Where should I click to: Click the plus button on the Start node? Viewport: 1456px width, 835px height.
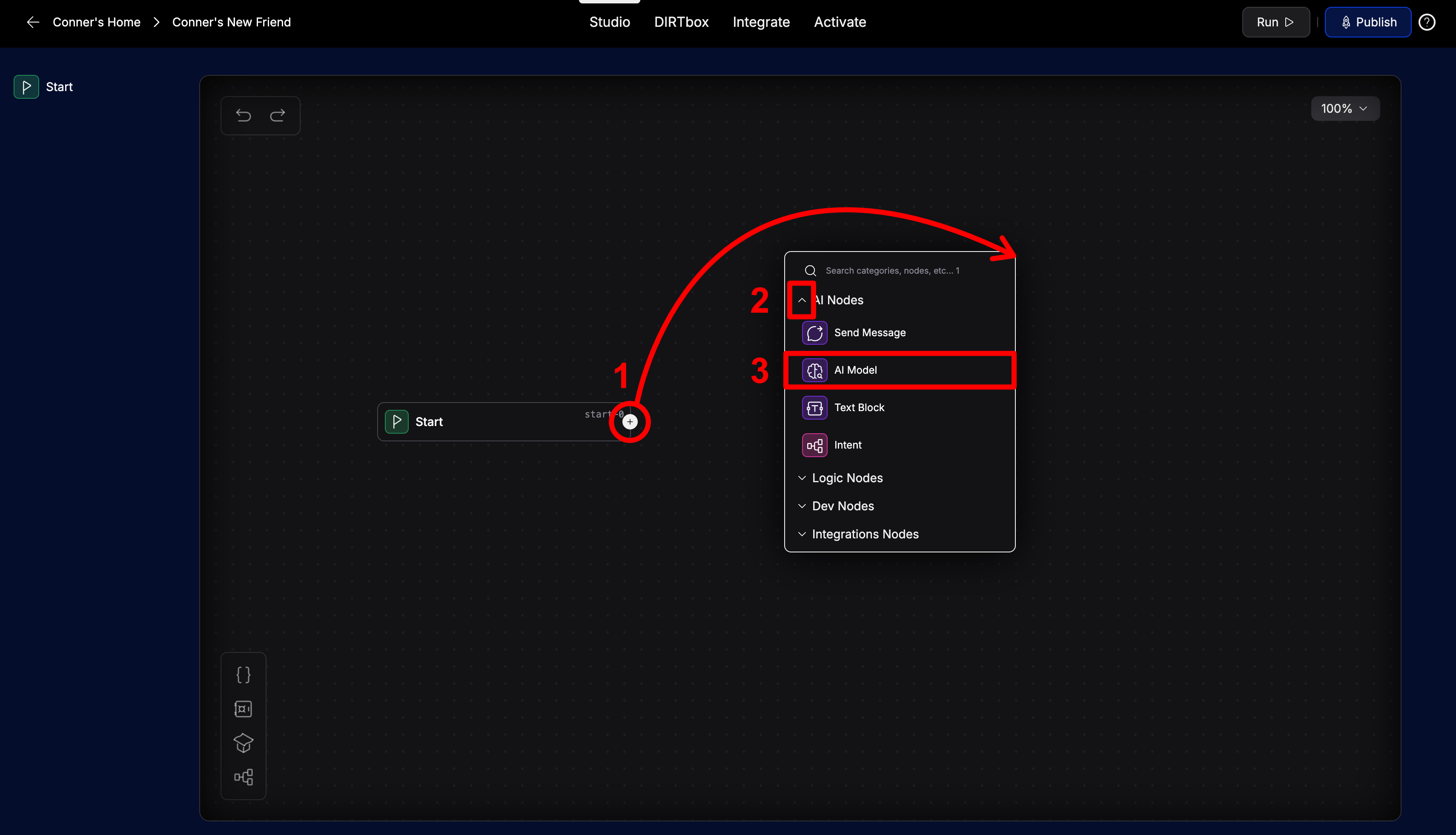(x=629, y=421)
